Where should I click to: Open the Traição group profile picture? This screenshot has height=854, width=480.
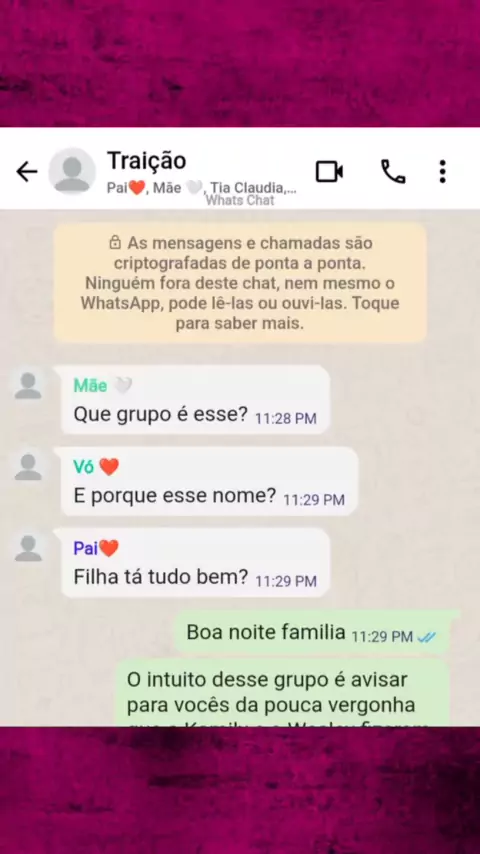coord(72,171)
